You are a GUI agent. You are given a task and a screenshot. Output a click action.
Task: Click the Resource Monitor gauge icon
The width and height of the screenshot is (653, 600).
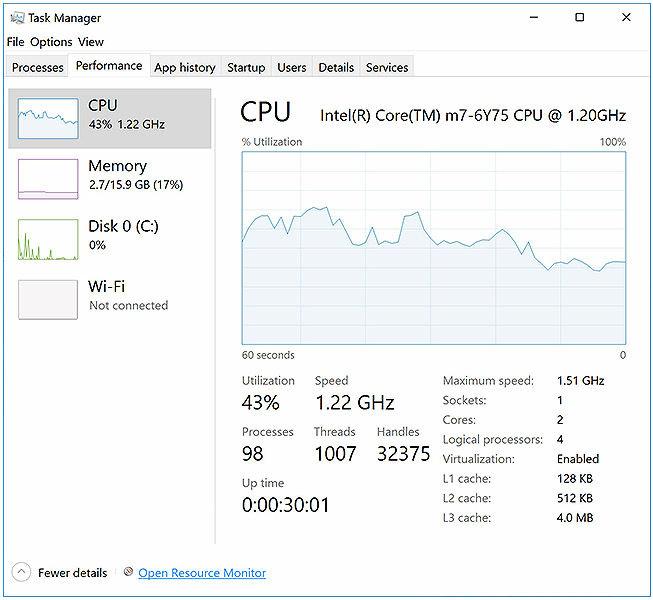pos(128,572)
